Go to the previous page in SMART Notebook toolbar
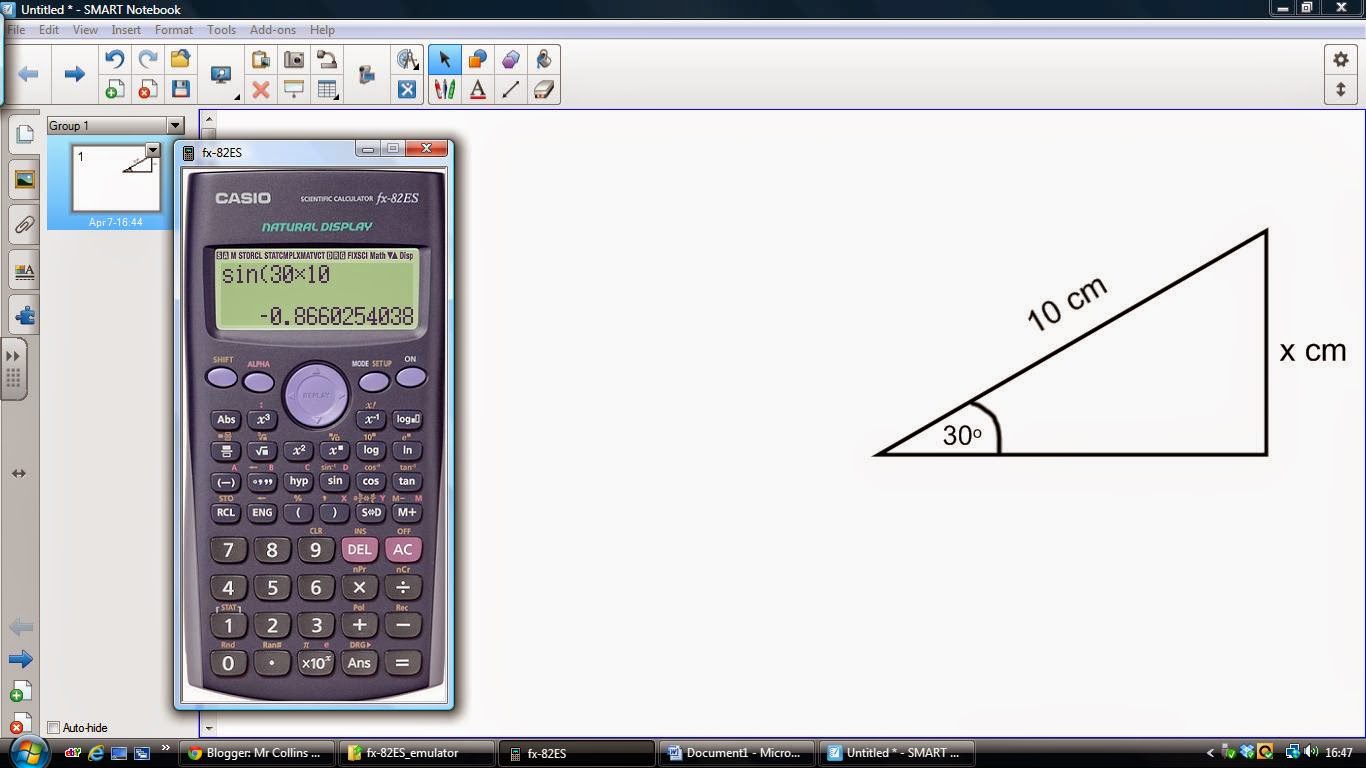Image resolution: width=1366 pixels, height=768 pixels. pos(28,74)
